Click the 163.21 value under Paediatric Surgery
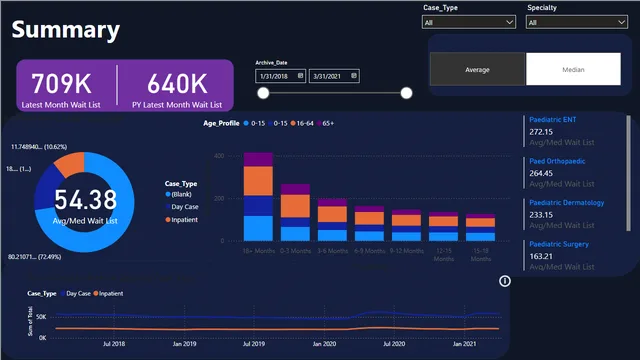Image resolution: width=640 pixels, height=360 pixels. coord(541,256)
